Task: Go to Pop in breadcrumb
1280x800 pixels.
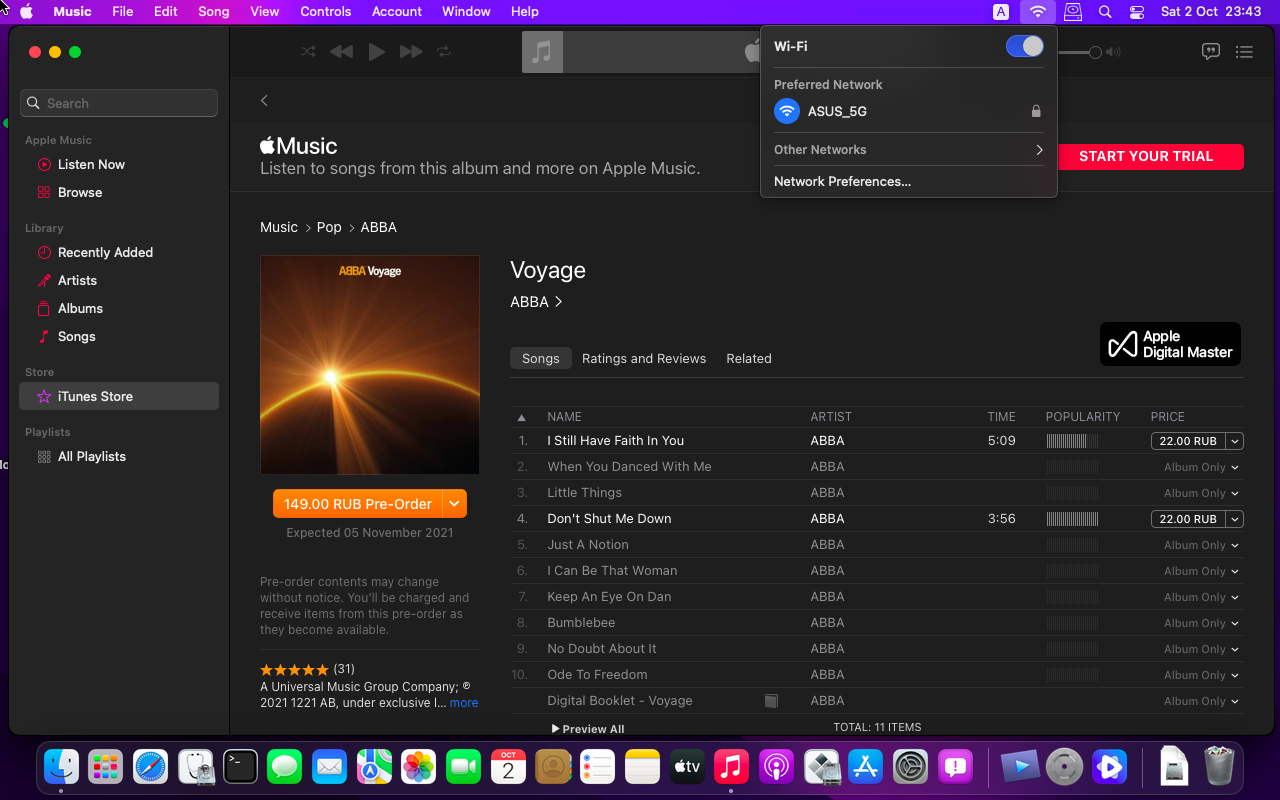Action: (329, 227)
